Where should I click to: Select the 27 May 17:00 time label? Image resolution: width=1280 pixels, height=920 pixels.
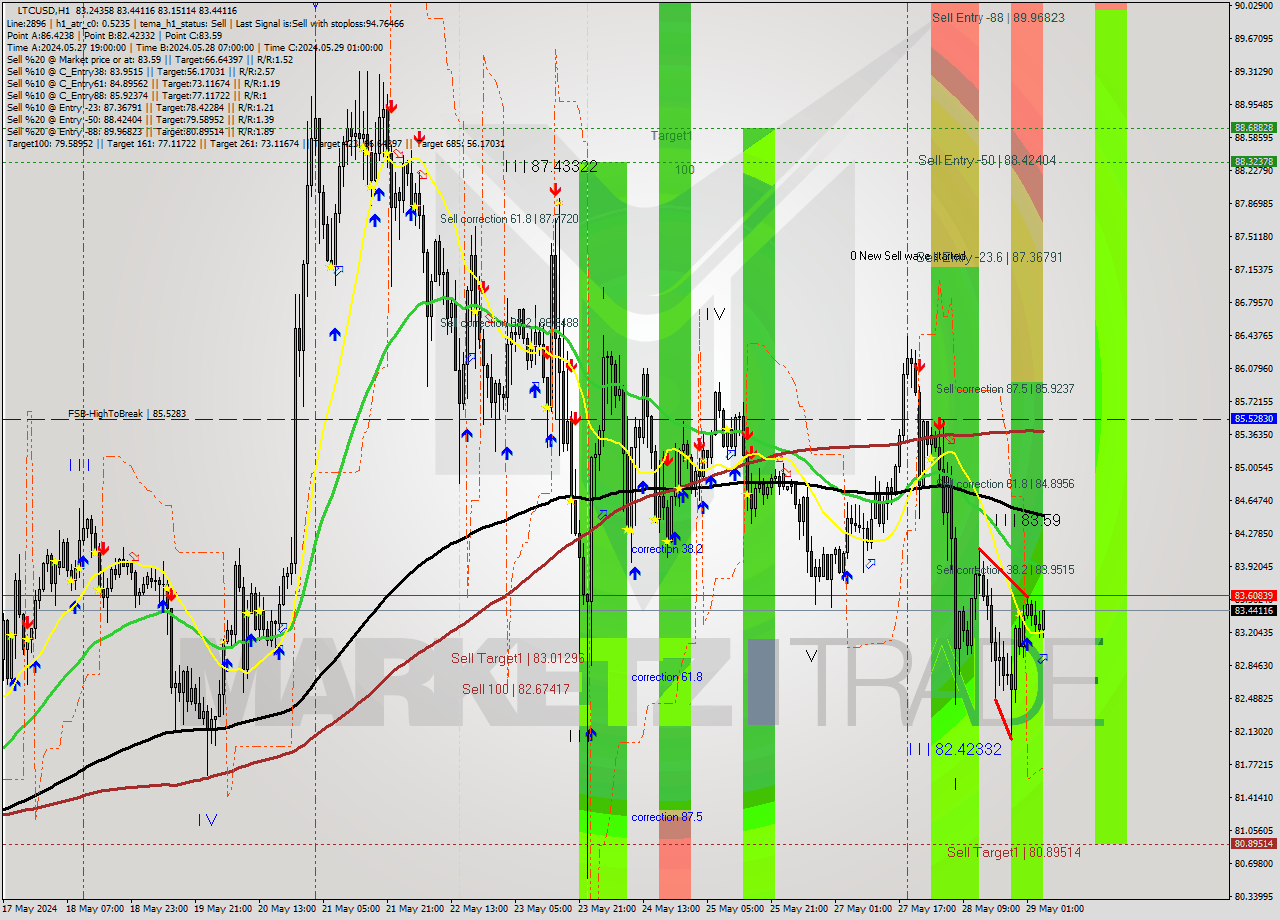[x=928, y=909]
